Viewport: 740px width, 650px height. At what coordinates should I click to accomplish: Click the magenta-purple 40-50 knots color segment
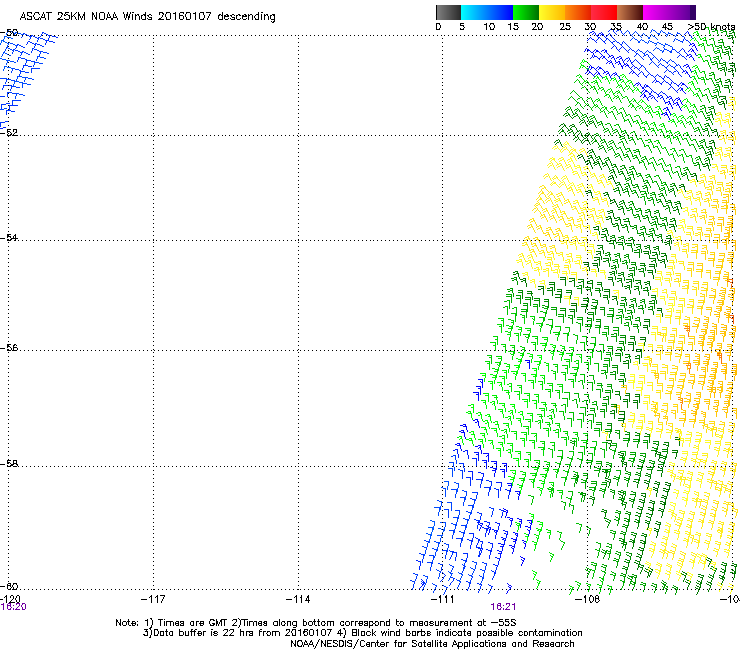pos(669,12)
